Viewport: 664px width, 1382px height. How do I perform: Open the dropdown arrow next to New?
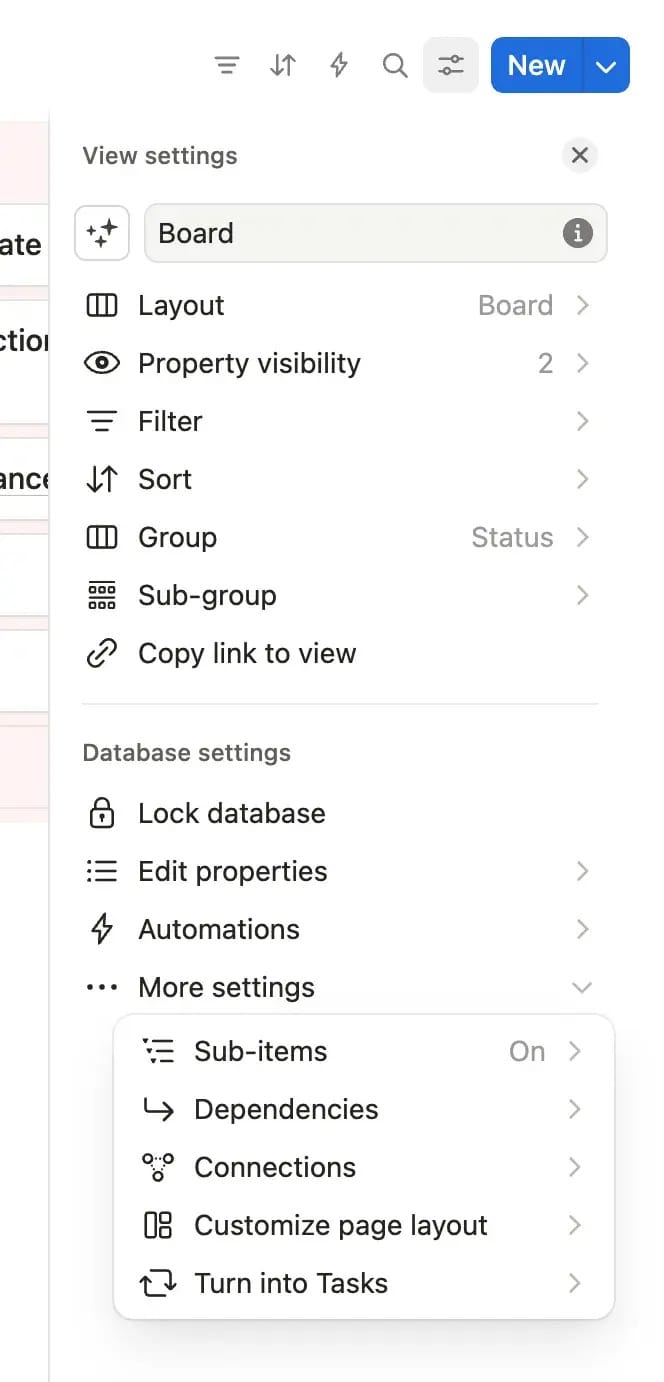coord(605,65)
